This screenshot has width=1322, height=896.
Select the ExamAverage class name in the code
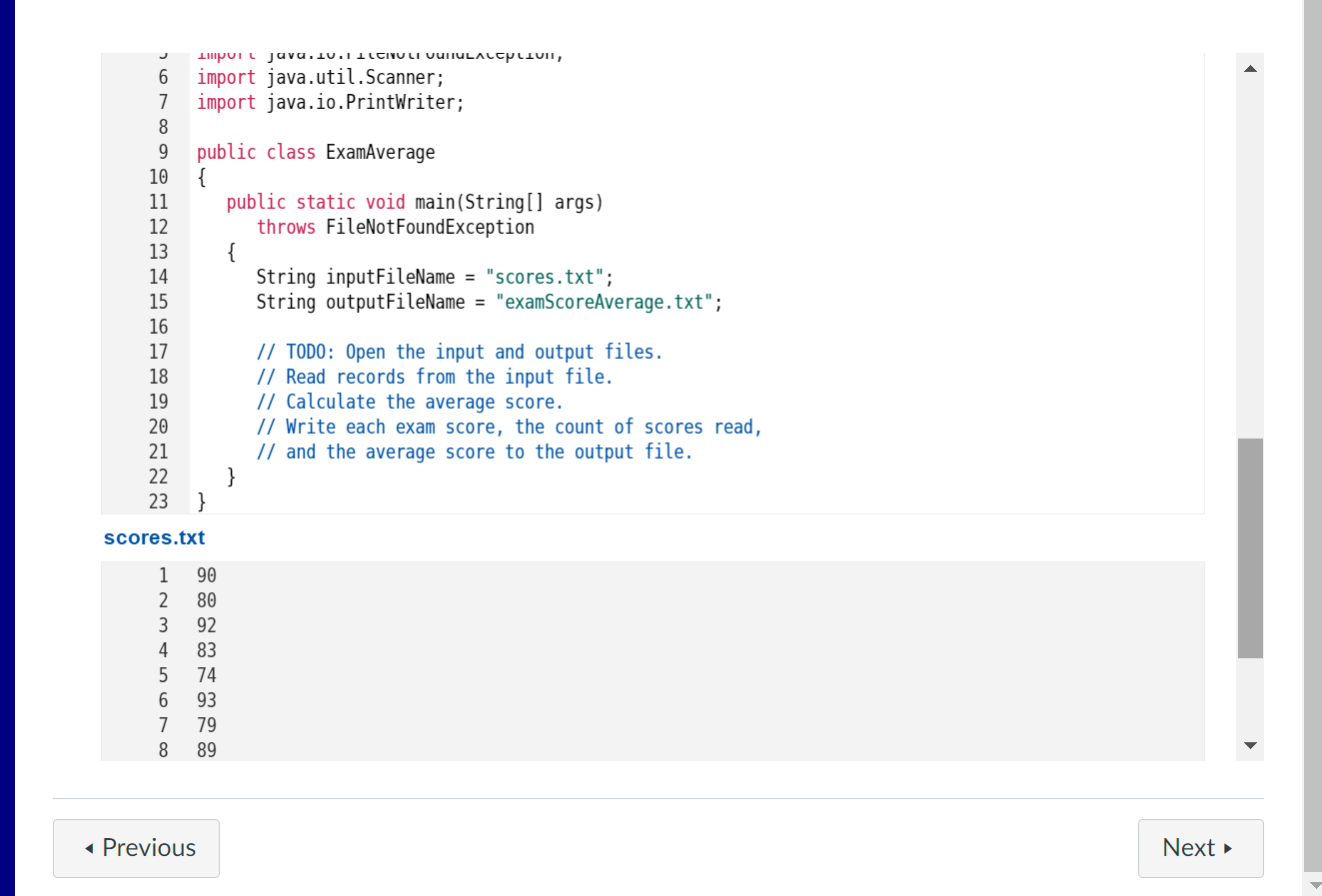pos(381,152)
